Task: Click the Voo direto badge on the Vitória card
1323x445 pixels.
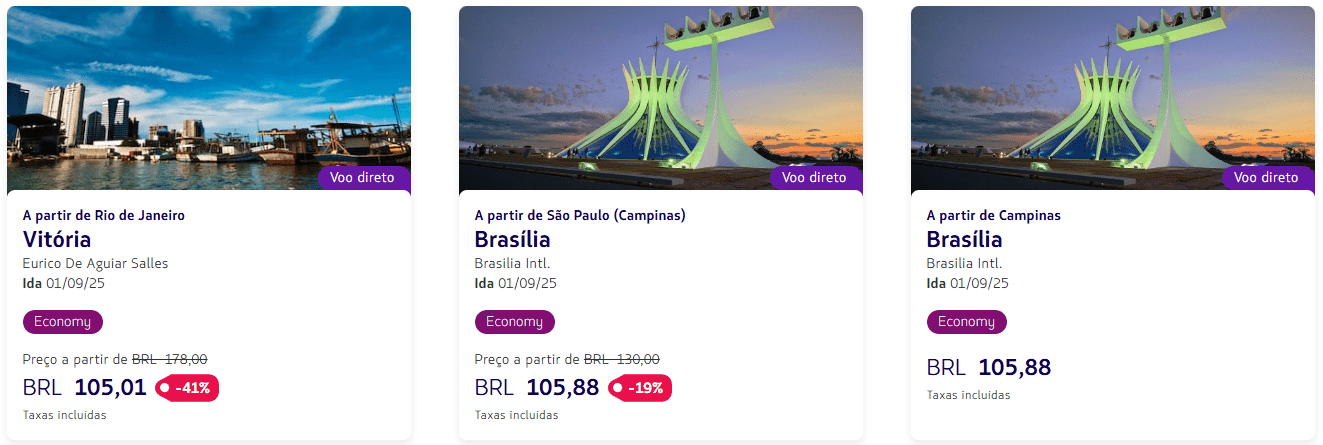Action: pyautogui.click(x=363, y=177)
